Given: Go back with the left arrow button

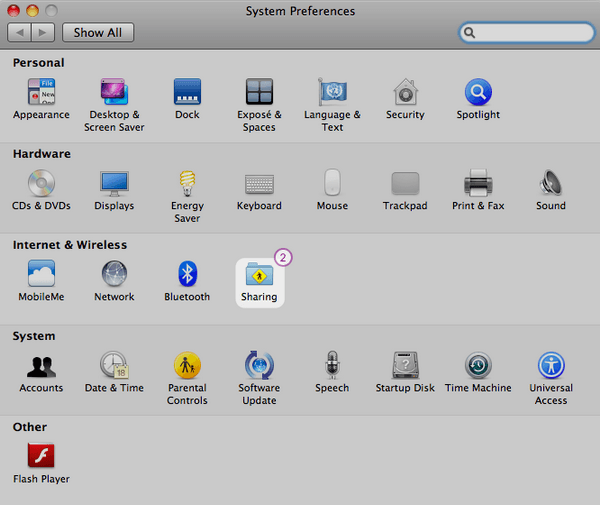Looking at the screenshot, I should (19, 33).
